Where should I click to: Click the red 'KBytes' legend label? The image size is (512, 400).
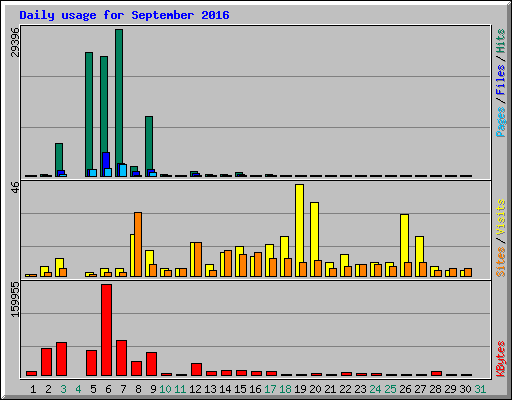[501, 359]
